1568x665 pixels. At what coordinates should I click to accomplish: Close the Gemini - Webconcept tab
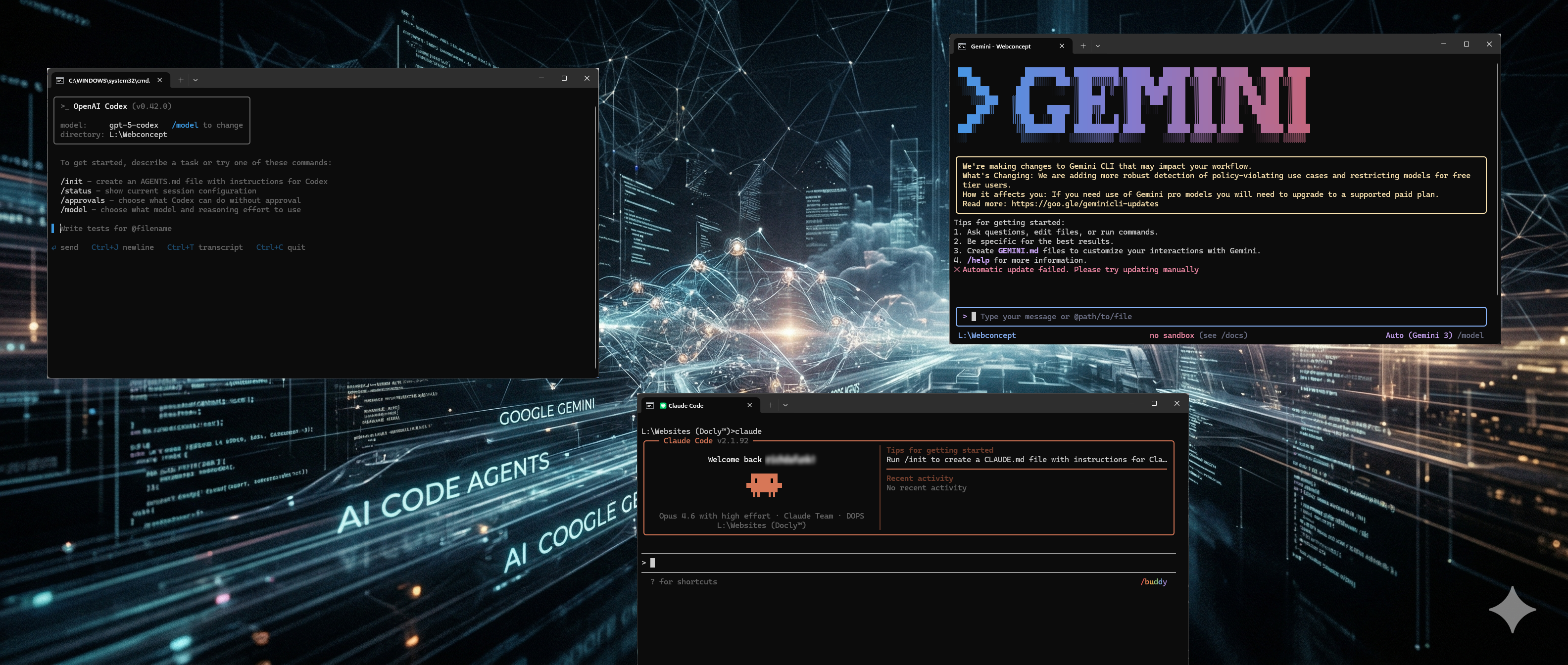coord(1062,46)
